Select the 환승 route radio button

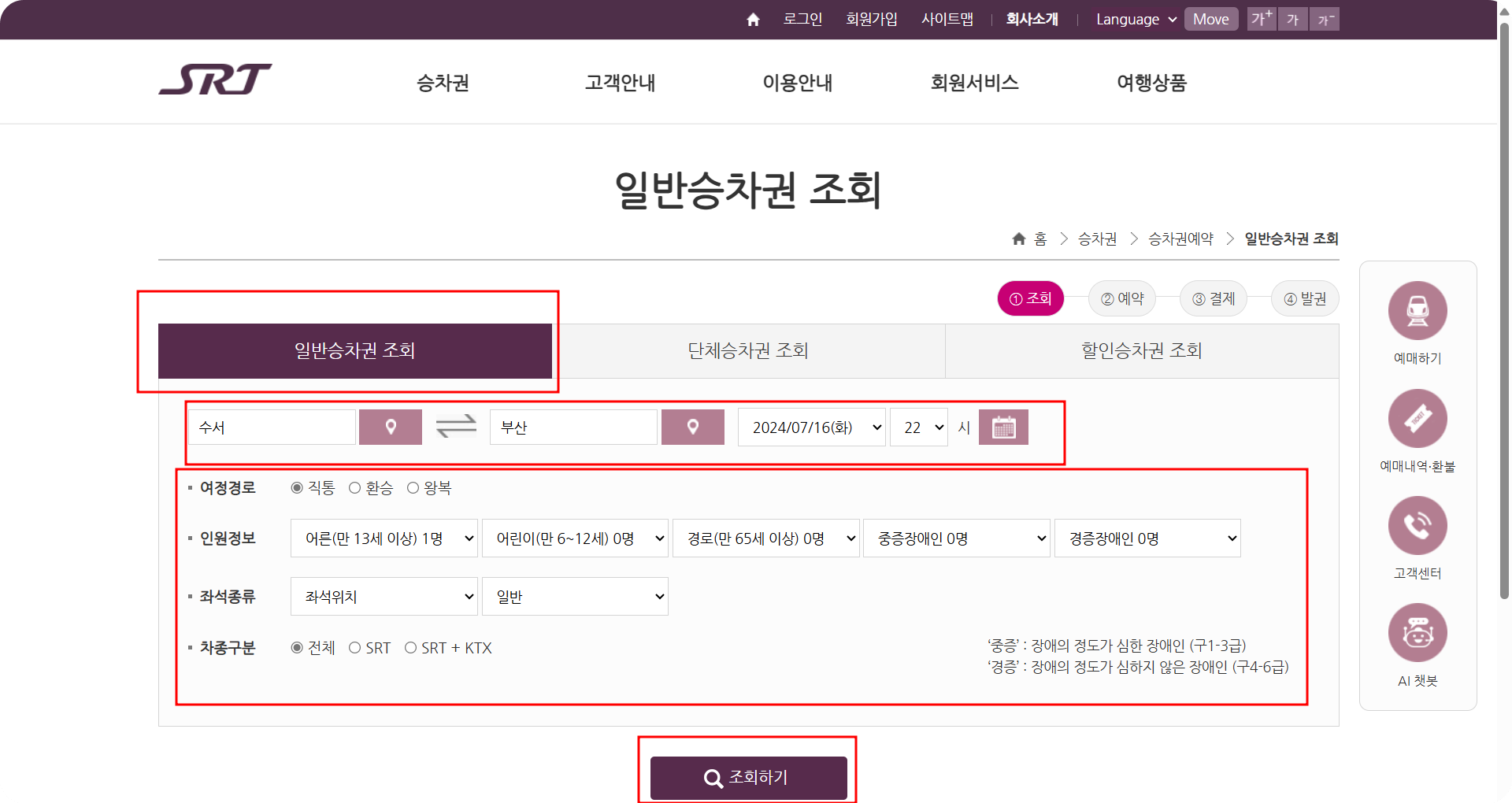pos(355,487)
